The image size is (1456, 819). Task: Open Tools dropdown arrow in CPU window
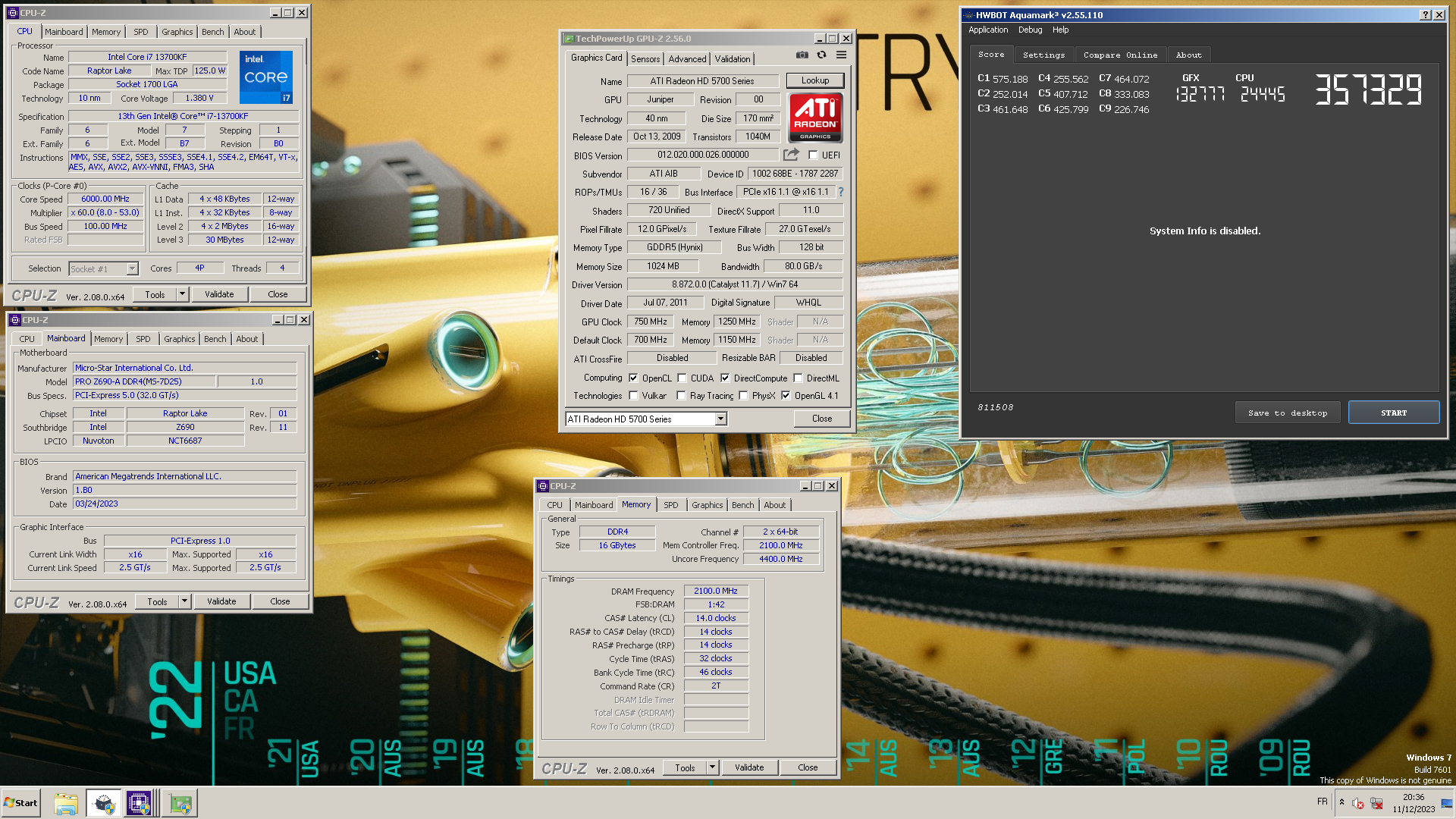[x=182, y=294]
